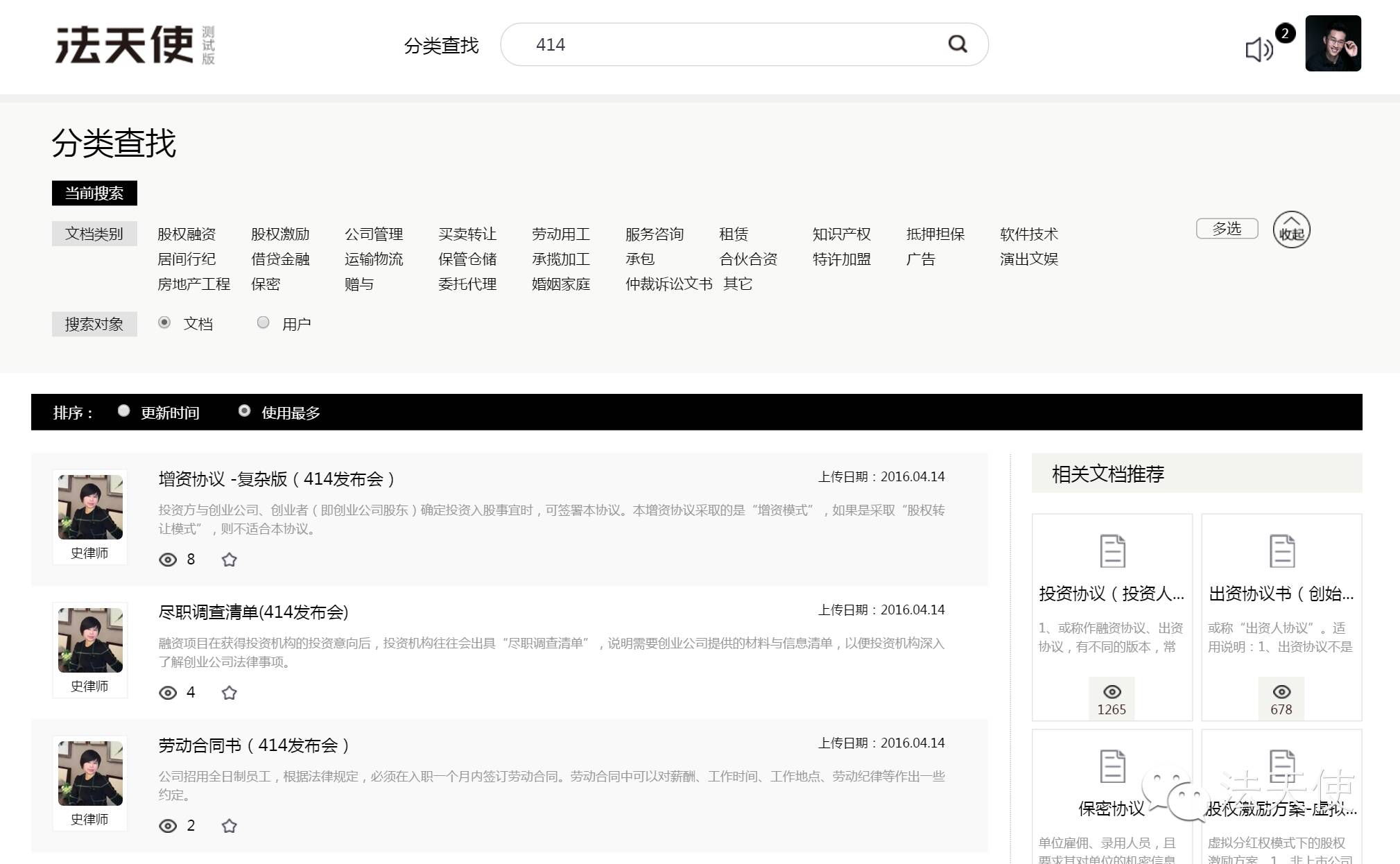Select the 使用最多 sort option
The image size is (1400, 864).
coord(245,411)
